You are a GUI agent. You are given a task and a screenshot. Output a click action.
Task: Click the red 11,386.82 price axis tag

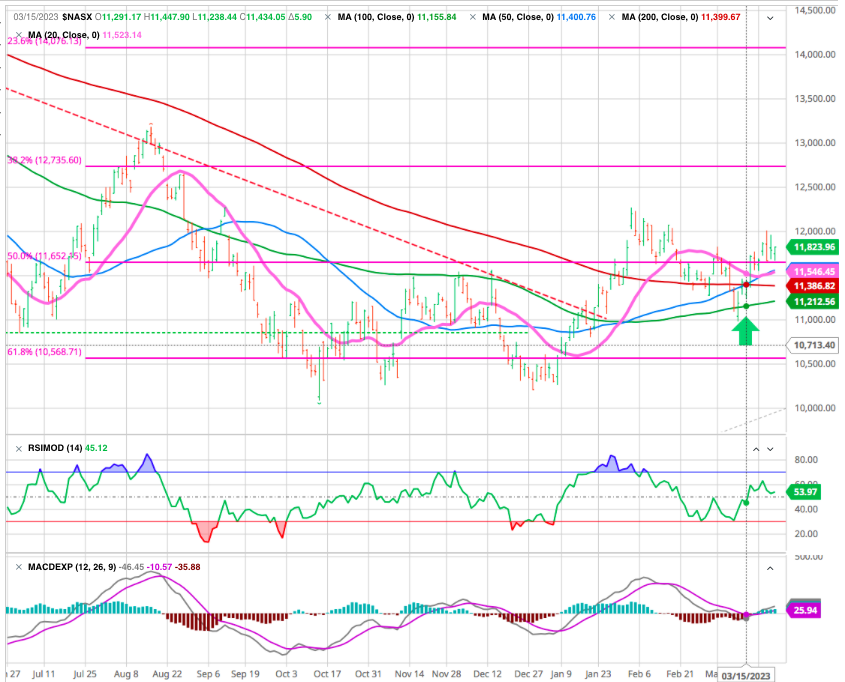point(812,285)
